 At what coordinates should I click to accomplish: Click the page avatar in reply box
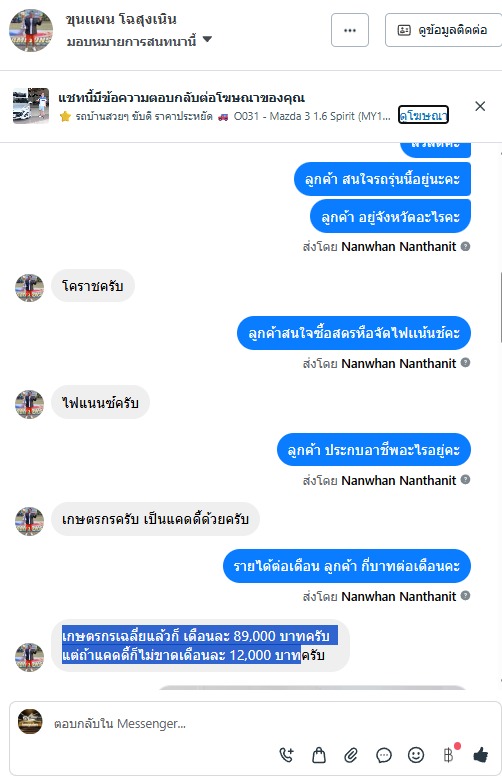[x=30, y=722]
